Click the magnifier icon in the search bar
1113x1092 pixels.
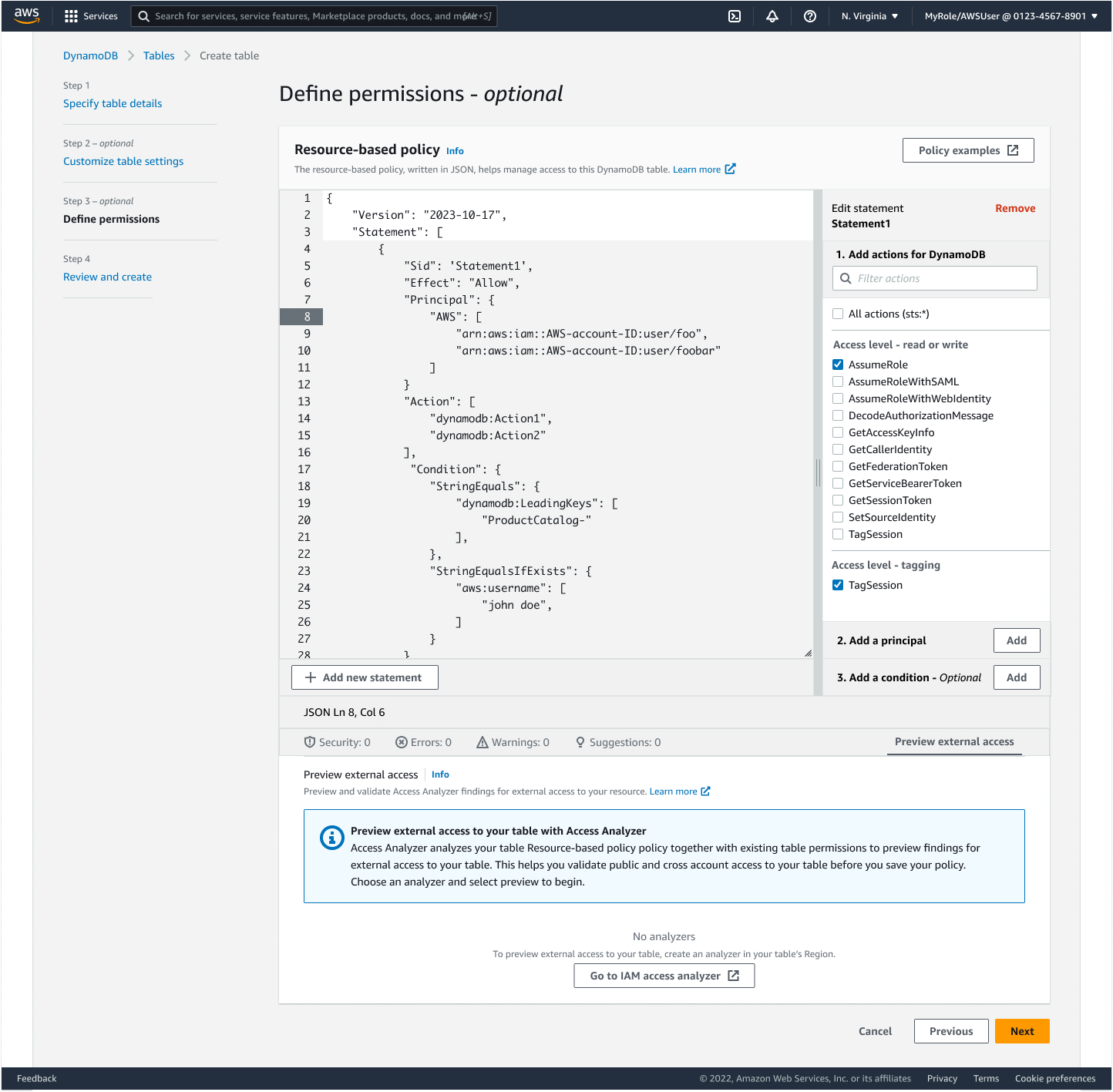pos(143,15)
